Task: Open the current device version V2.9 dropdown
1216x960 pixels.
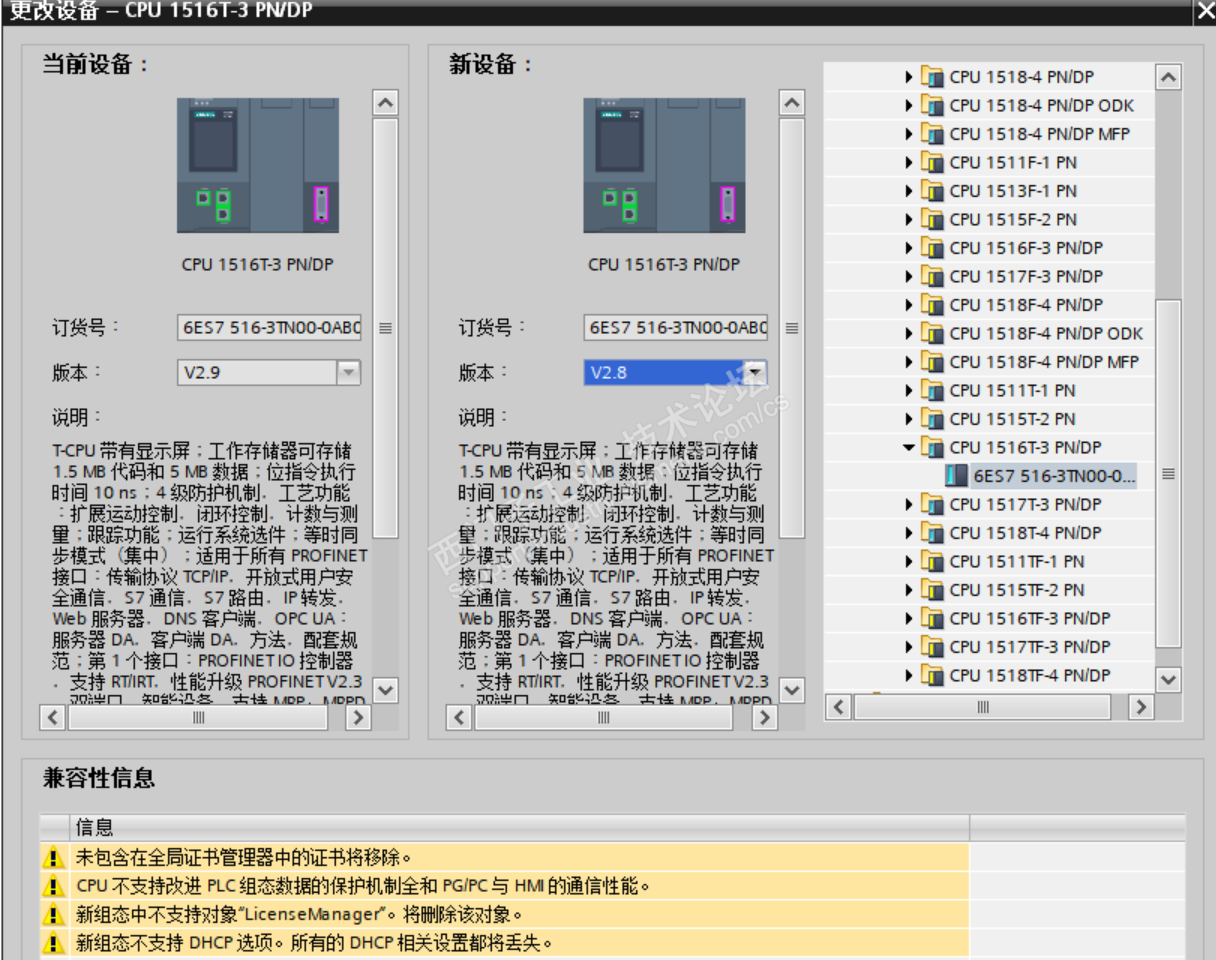Action: click(x=348, y=373)
